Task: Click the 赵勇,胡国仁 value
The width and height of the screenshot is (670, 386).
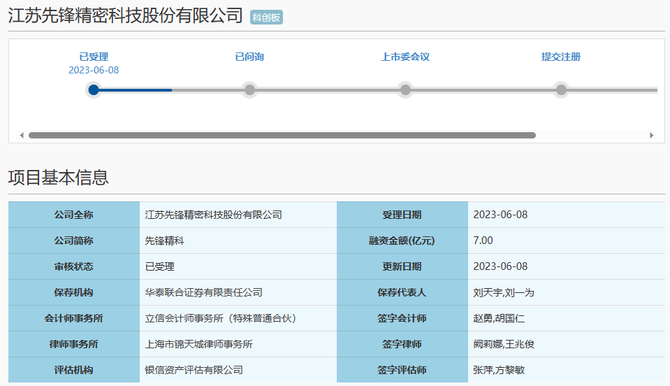Action: pos(499,318)
